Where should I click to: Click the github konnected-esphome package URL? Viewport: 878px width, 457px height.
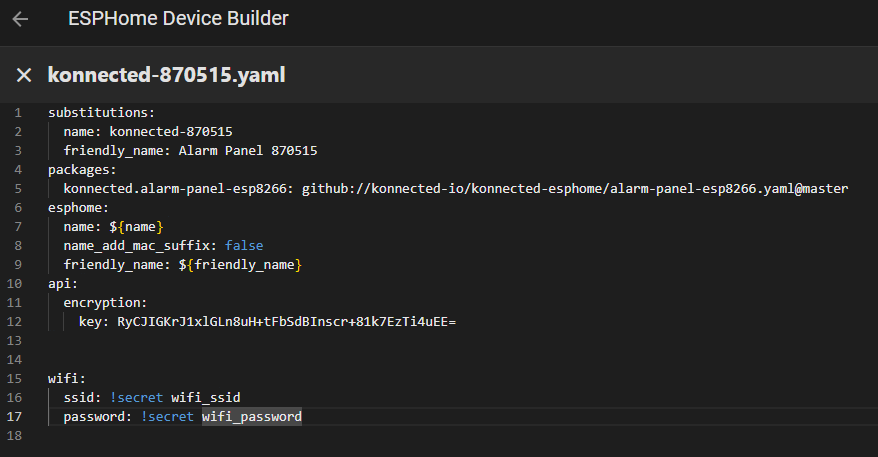point(574,189)
